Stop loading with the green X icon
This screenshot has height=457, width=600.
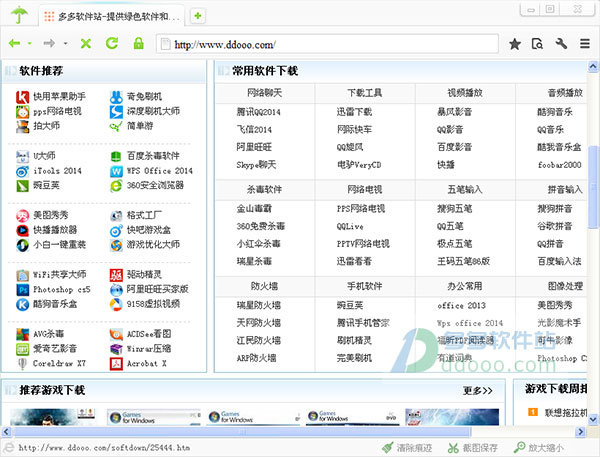pos(86,43)
